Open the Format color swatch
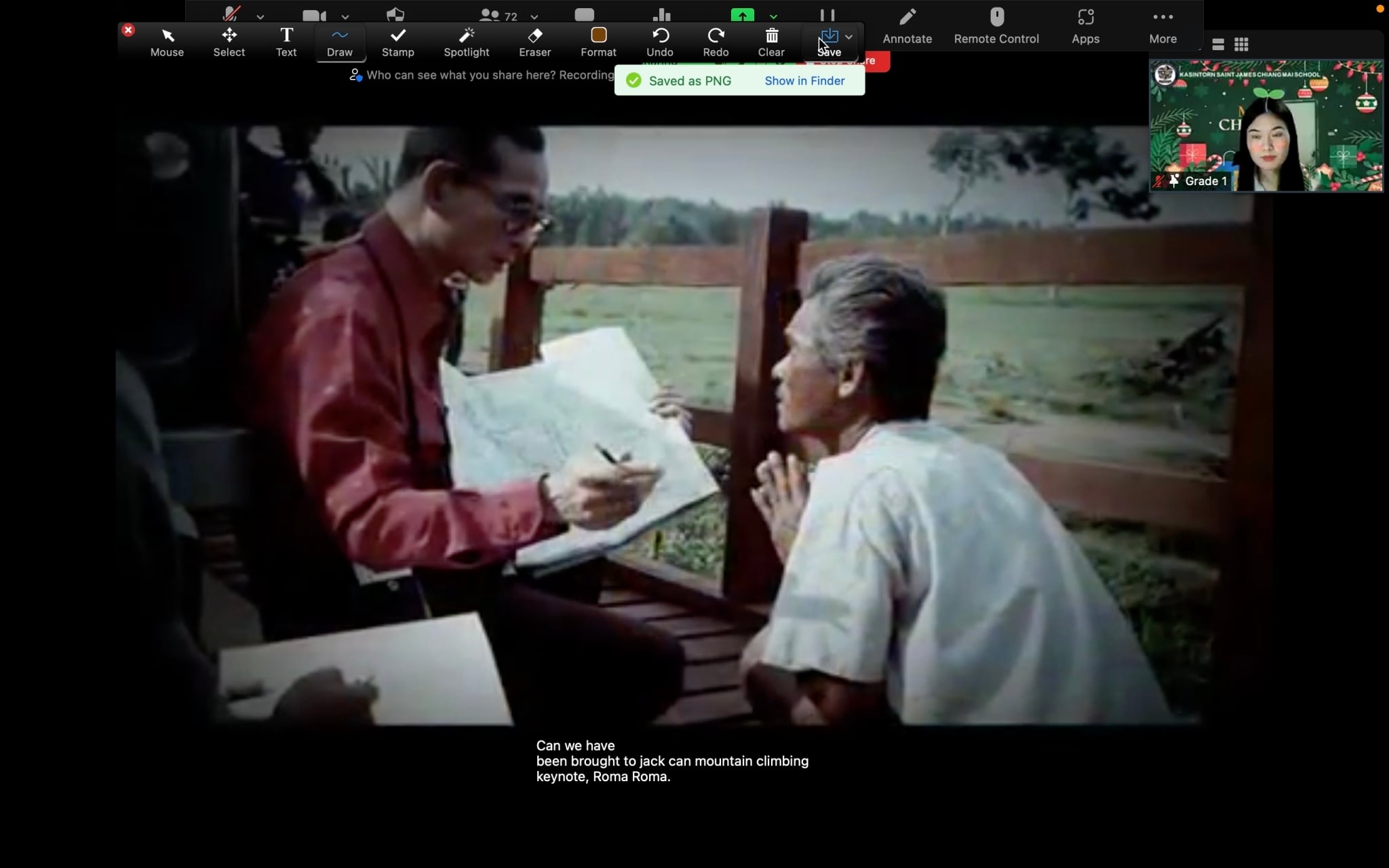 coord(598,35)
